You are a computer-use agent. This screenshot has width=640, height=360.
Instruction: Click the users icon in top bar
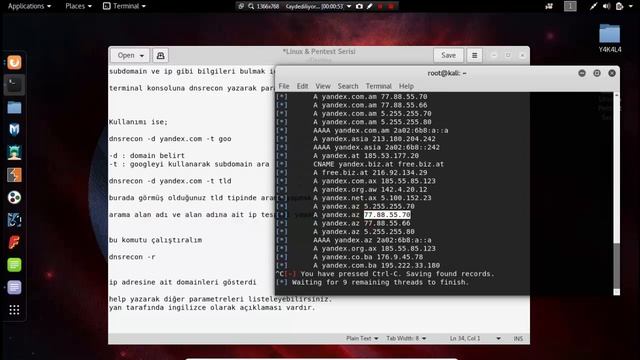[x=549, y=6]
